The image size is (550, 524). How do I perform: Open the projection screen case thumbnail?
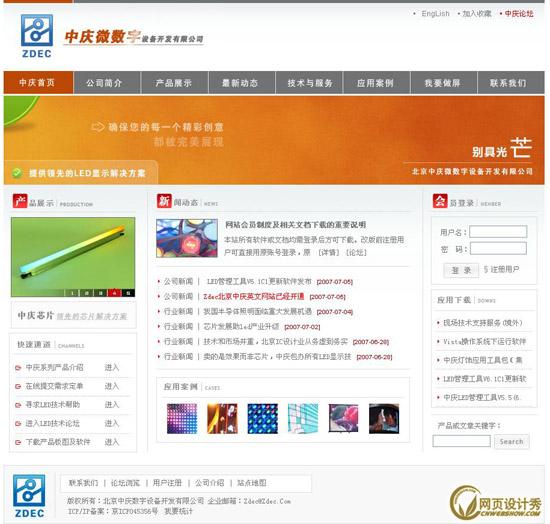coord(343,418)
